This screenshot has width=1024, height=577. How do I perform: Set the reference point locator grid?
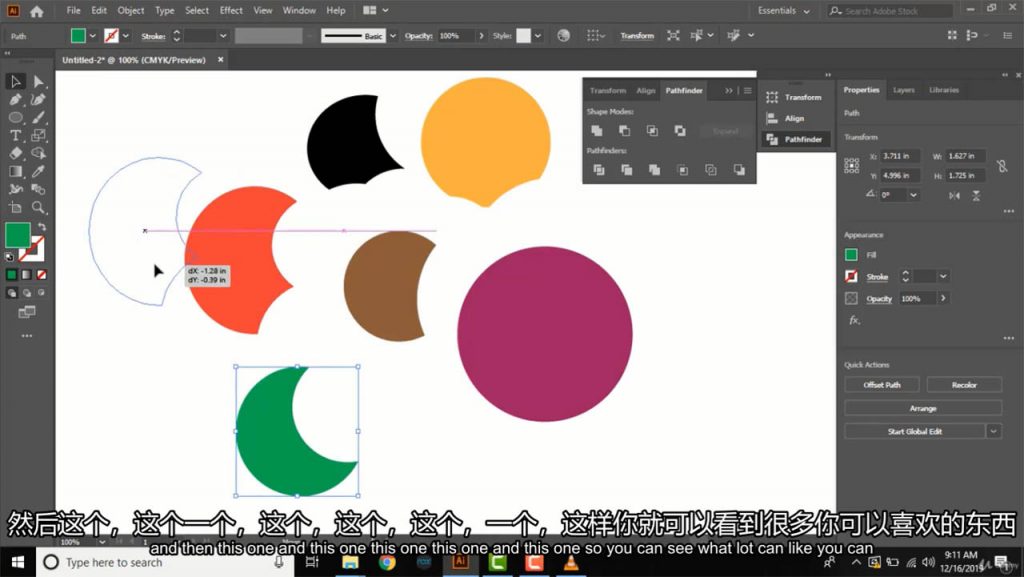click(852, 166)
